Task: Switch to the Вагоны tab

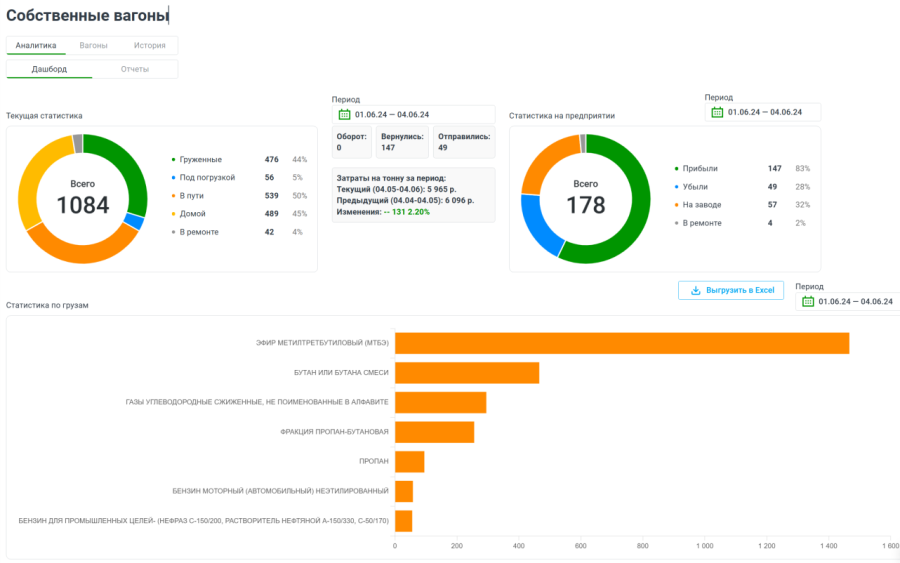Action: [x=93, y=45]
